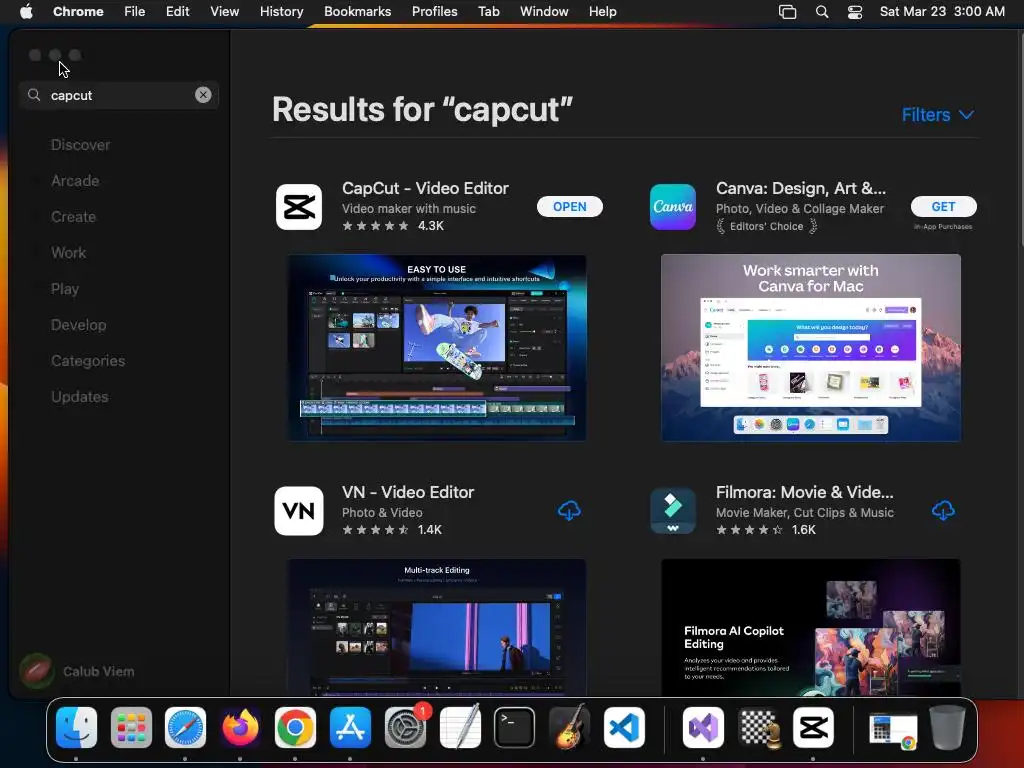Screen dimensions: 1024x768
Task: Launch GarageBand from the Dock
Action: (x=569, y=728)
